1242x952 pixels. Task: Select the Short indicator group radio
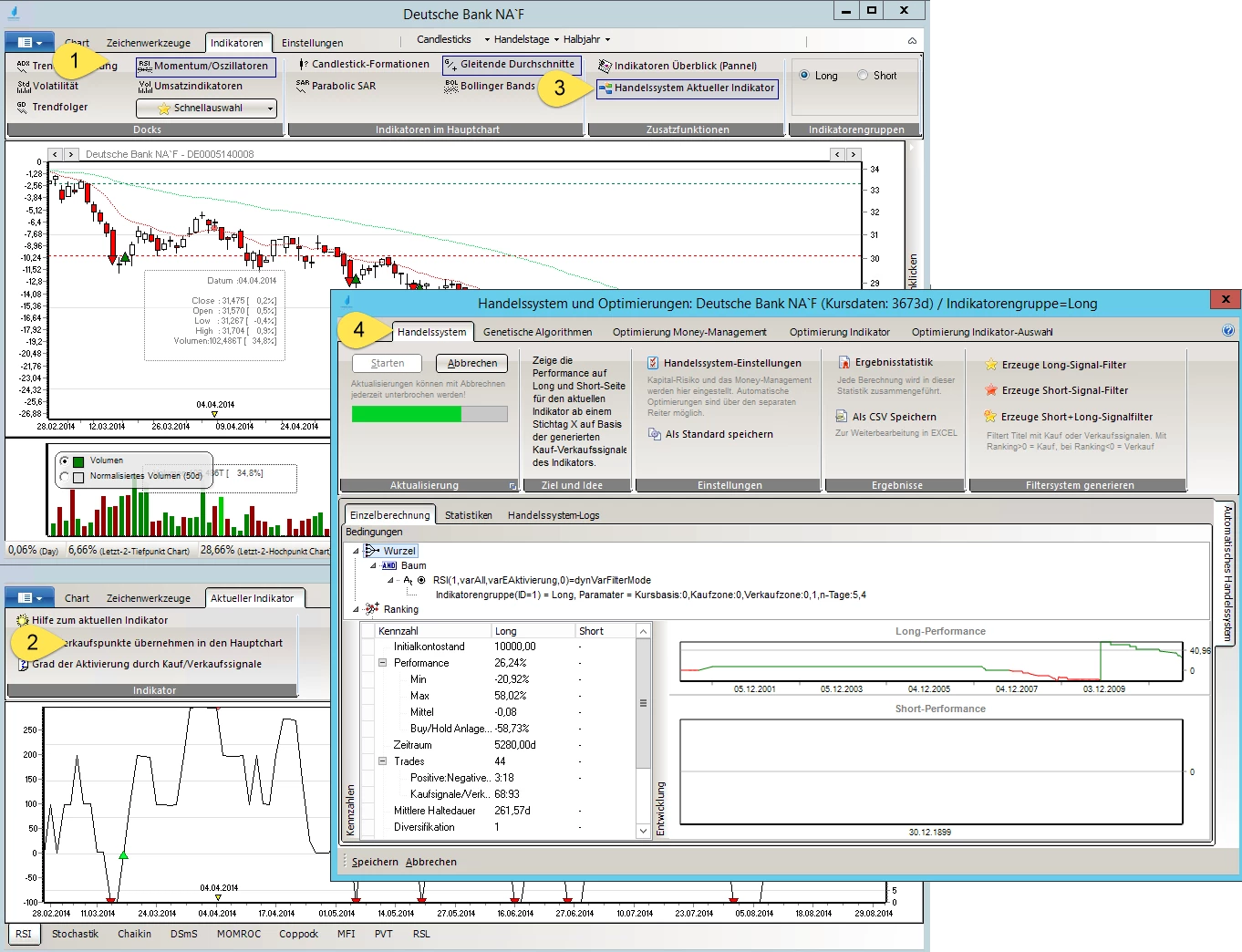coord(863,76)
